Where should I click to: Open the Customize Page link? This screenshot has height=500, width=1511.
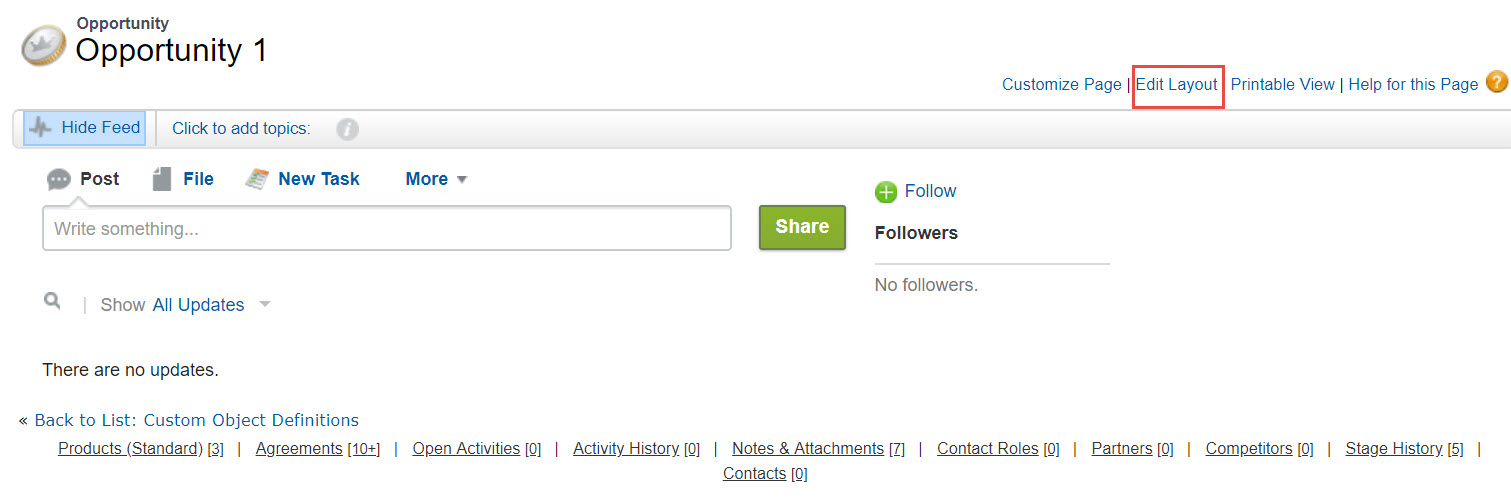coord(1061,84)
